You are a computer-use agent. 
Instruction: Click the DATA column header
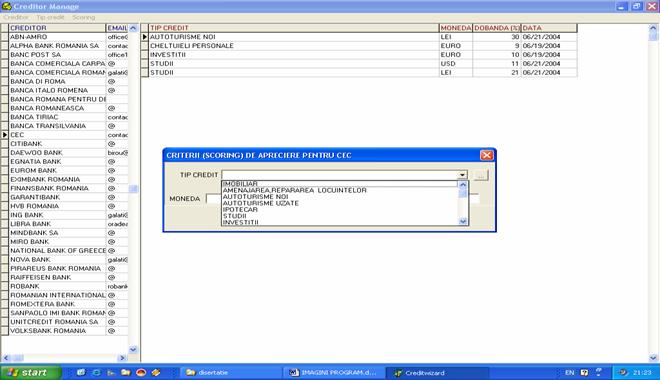[x=549, y=28]
